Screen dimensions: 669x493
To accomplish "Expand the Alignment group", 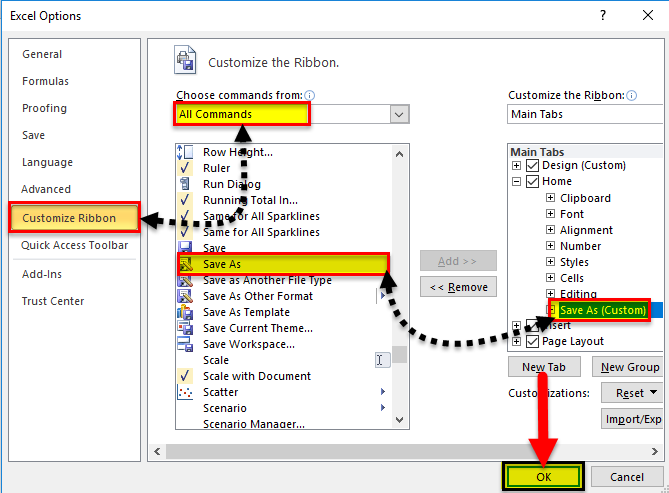I will [550, 230].
